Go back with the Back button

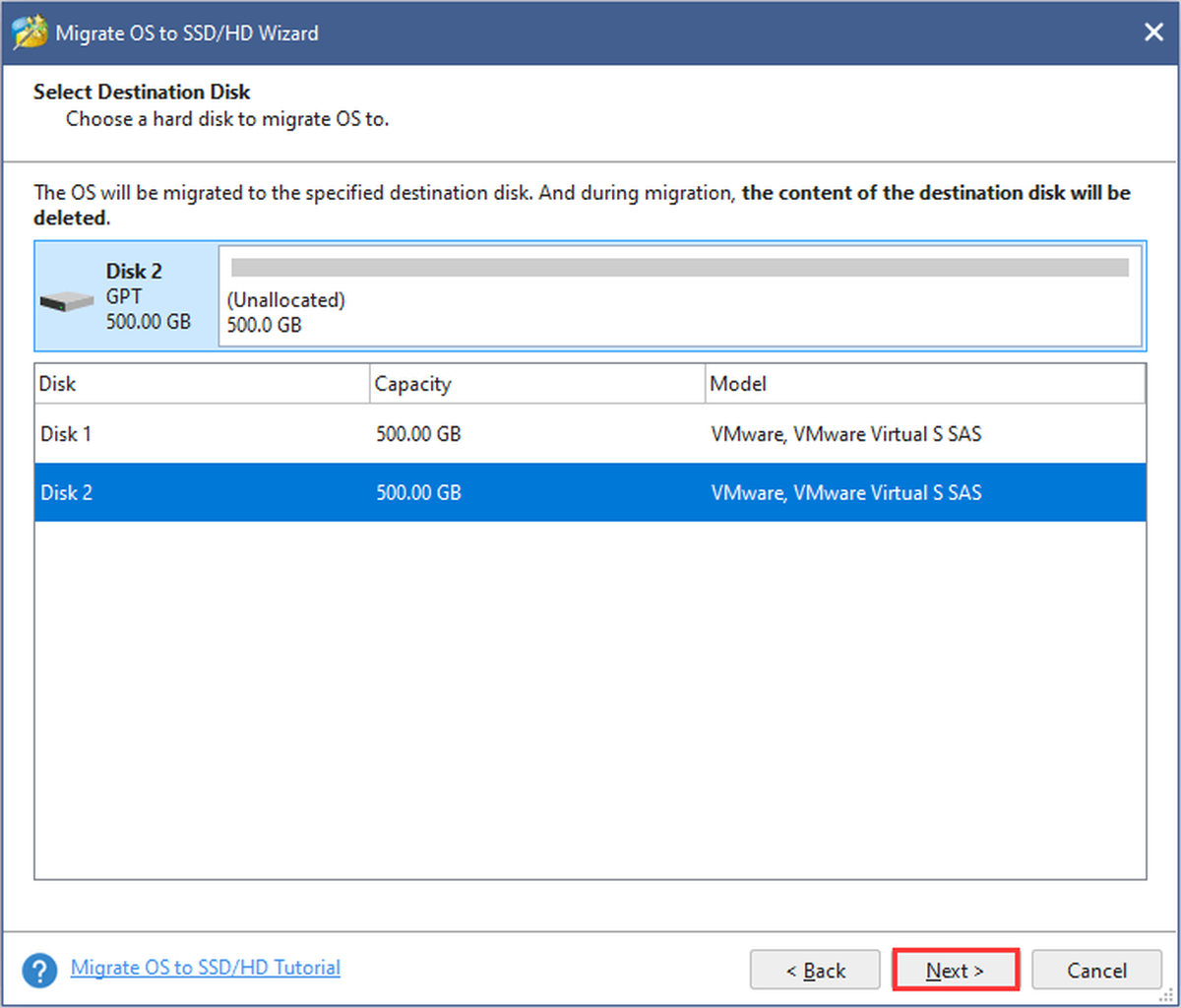[x=815, y=971]
